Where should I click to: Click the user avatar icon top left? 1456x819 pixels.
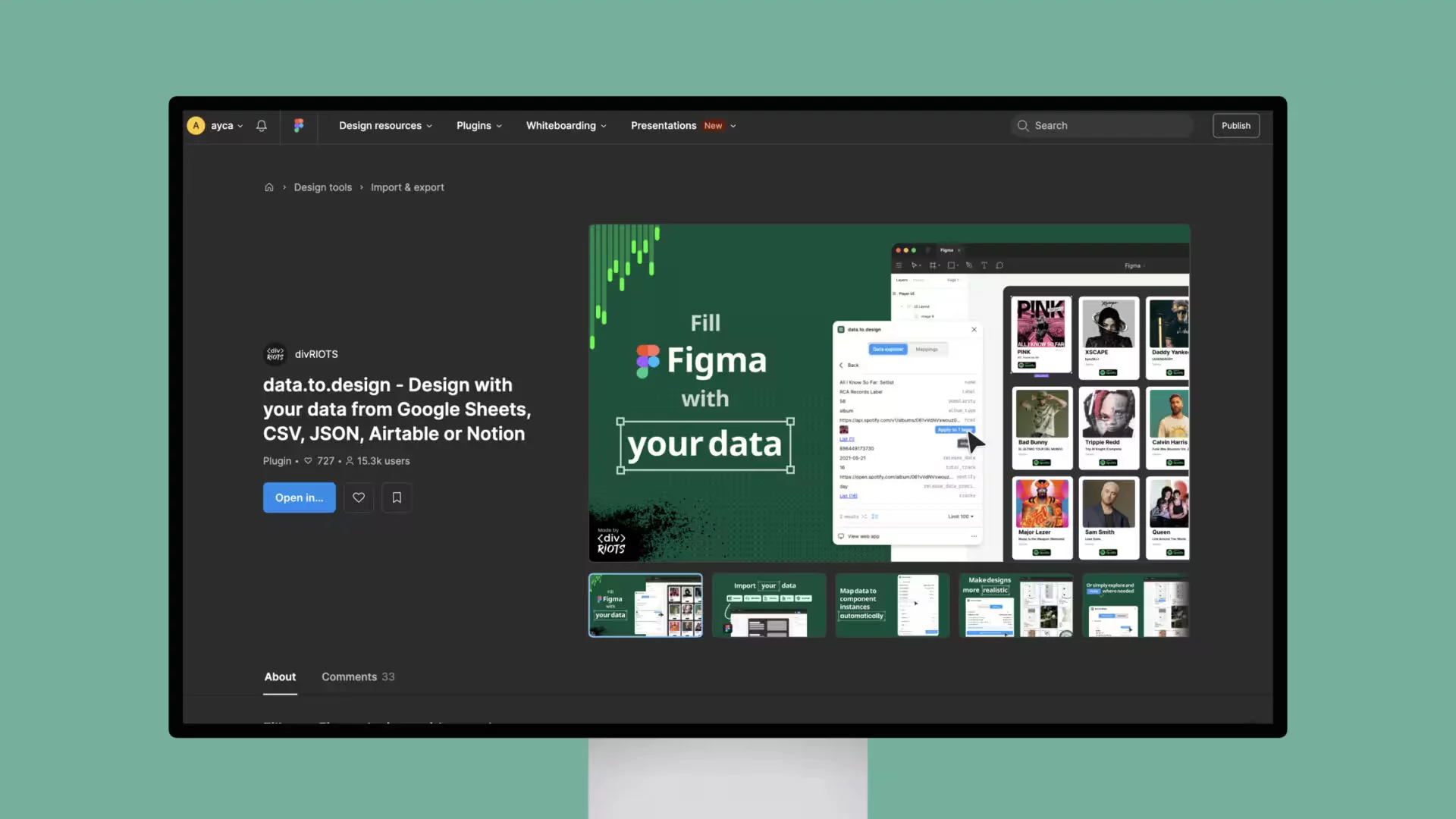pos(196,125)
